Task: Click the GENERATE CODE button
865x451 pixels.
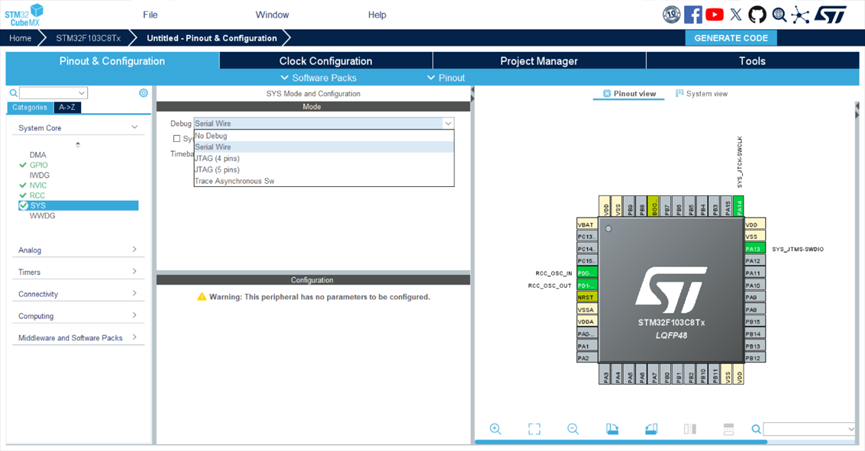Action: (731, 38)
